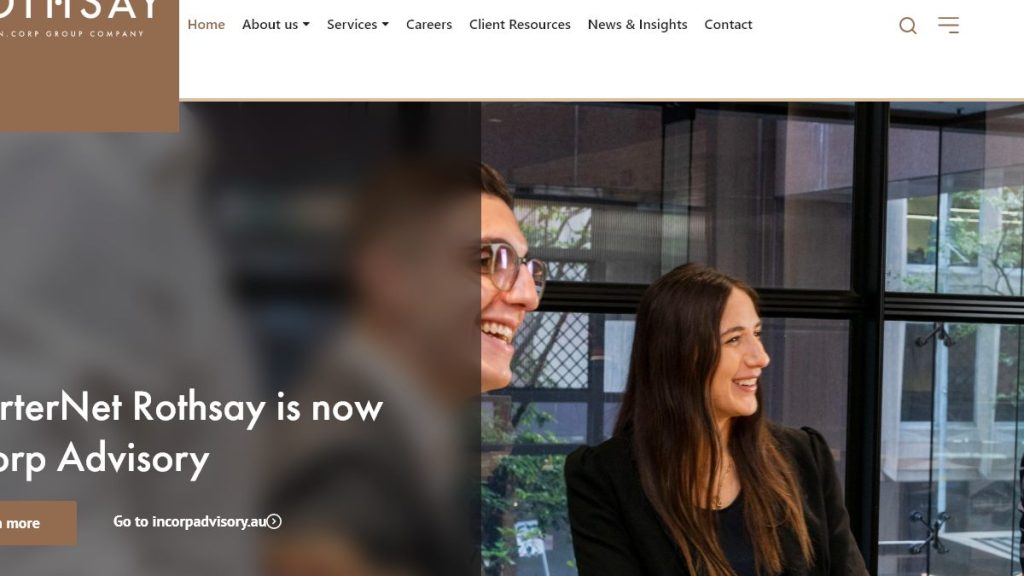Image resolution: width=1024 pixels, height=576 pixels.
Task: Open the Careers page
Action: pyautogui.click(x=428, y=24)
